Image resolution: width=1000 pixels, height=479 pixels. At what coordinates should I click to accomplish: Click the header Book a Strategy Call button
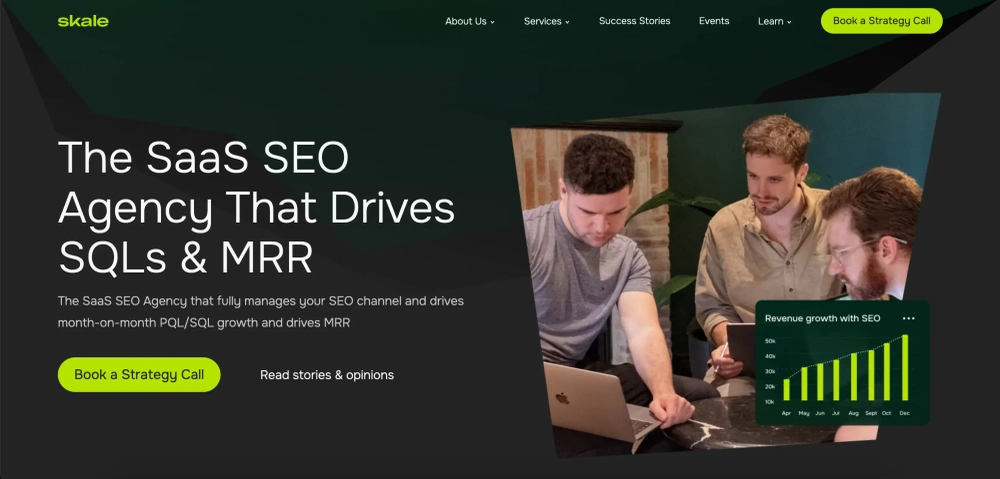(881, 21)
